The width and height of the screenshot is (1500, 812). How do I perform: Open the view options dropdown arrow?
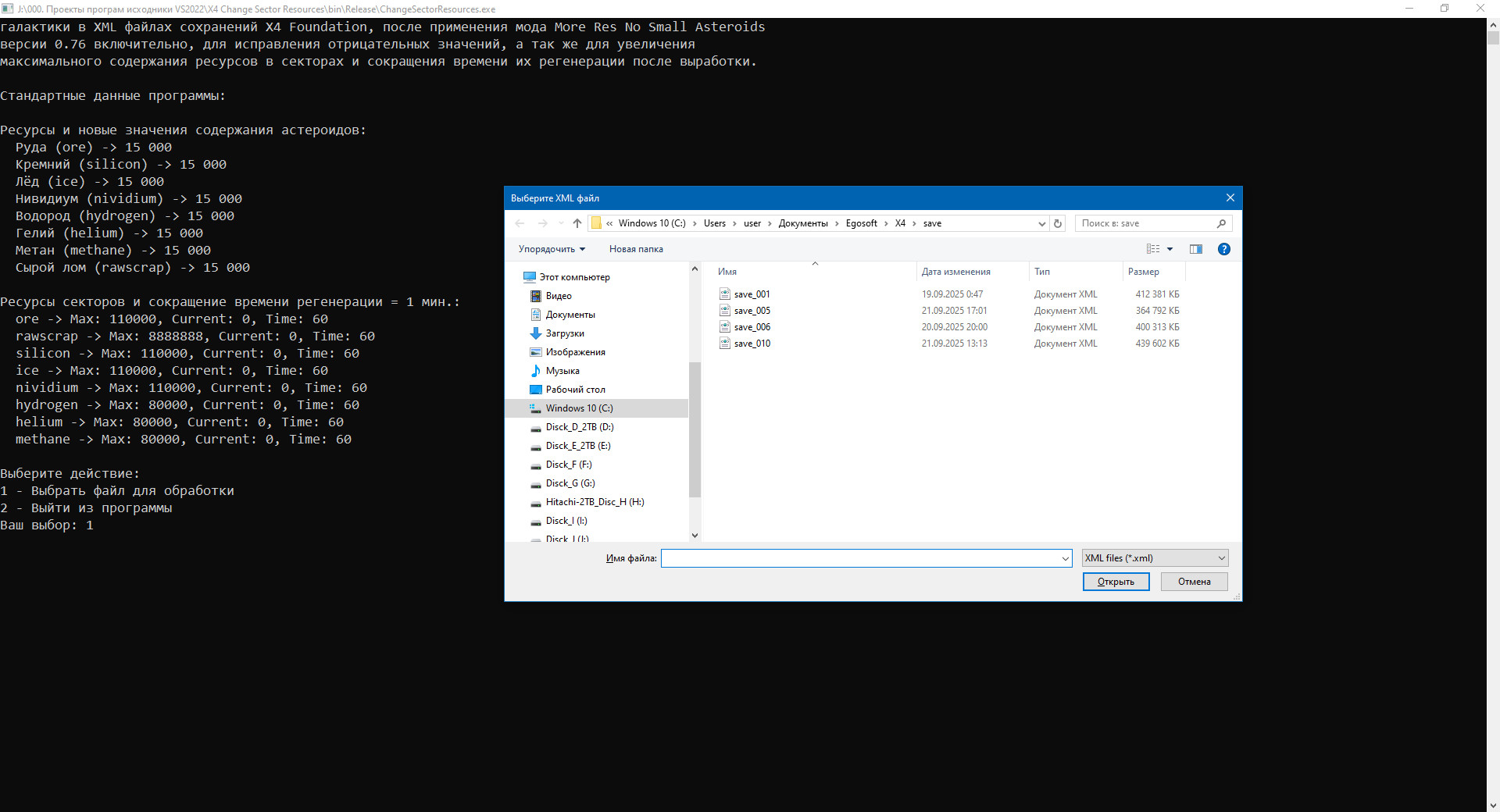point(1170,249)
